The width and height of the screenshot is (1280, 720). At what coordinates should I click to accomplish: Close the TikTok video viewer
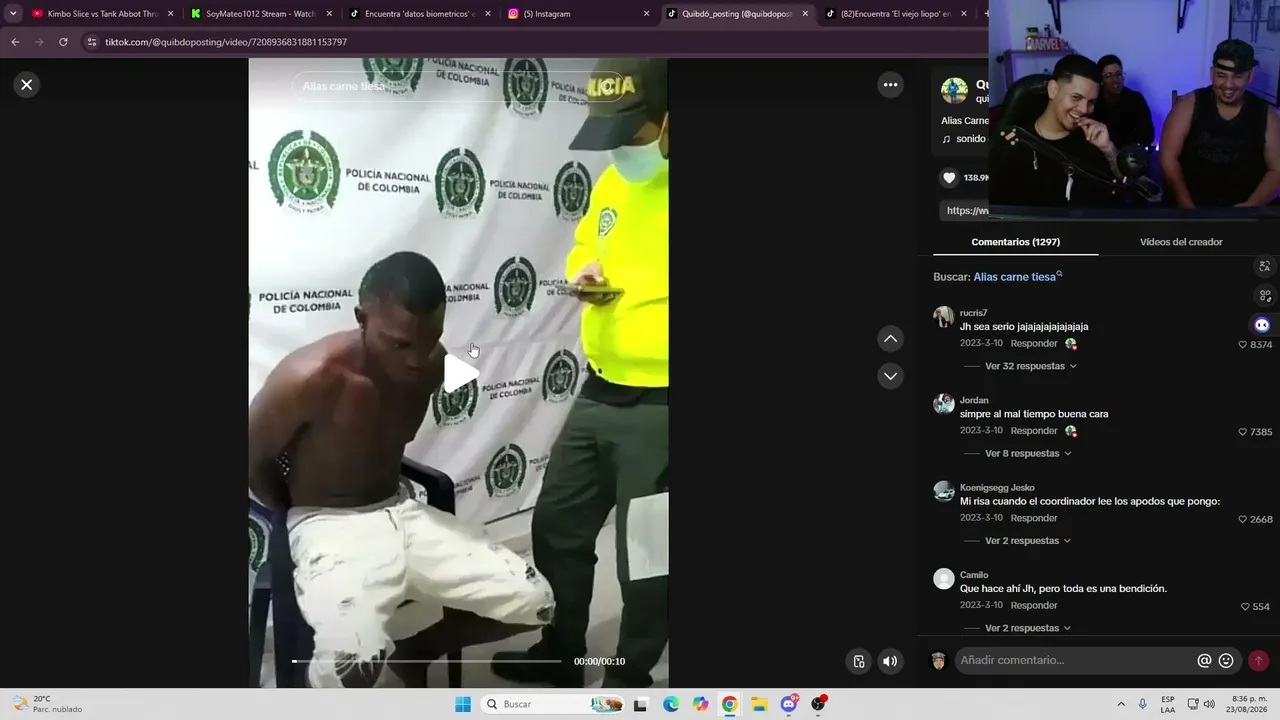click(x=27, y=85)
